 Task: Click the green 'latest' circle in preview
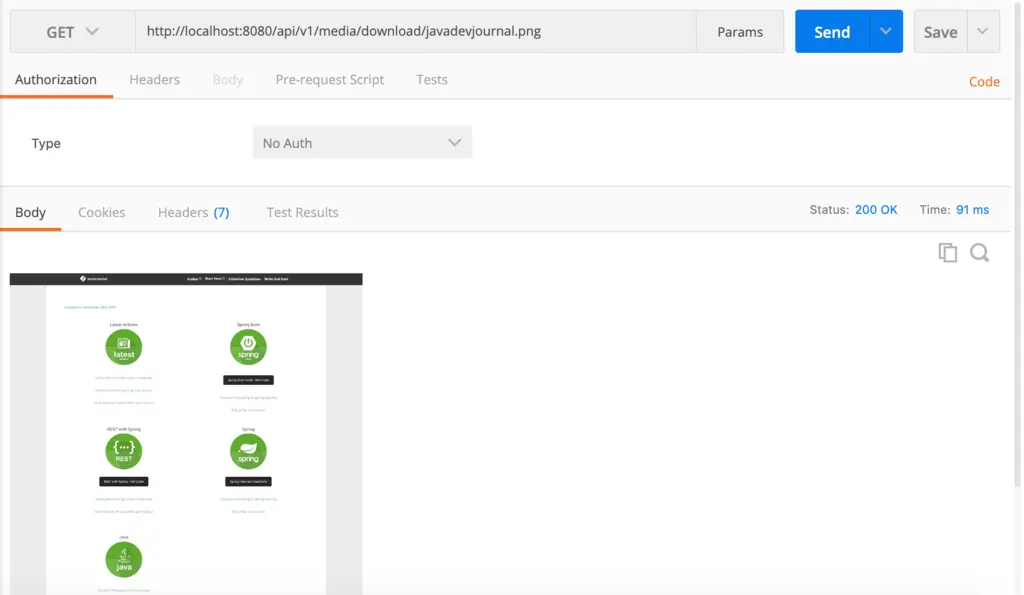click(123, 347)
